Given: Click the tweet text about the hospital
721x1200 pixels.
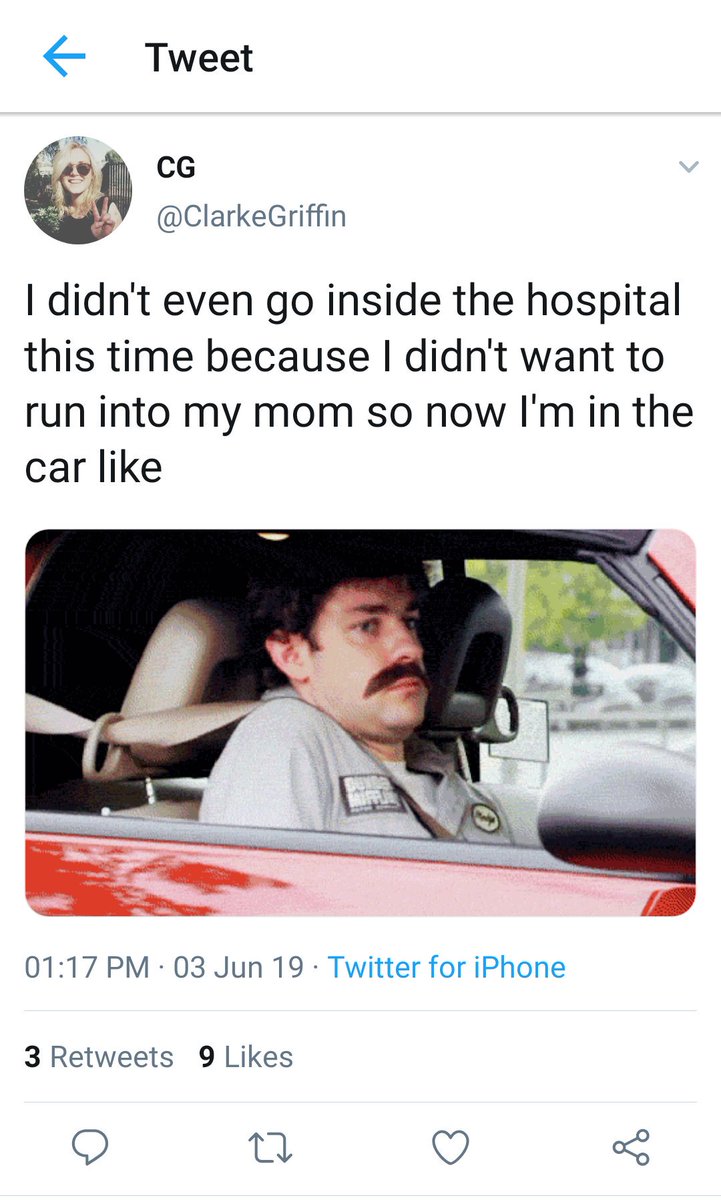Looking at the screenshot, I should [x=359, y=383].
